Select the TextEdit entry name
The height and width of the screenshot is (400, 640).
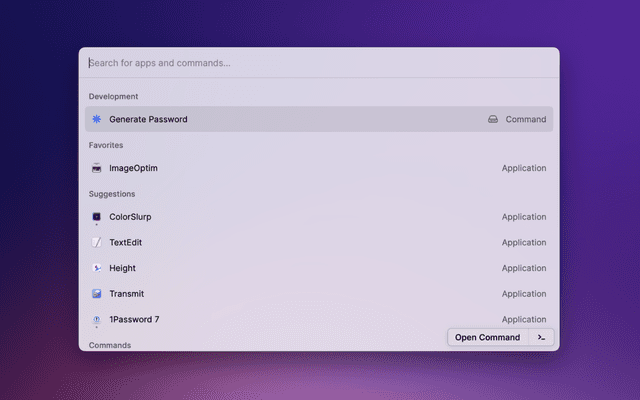click(x=127, y=242)
